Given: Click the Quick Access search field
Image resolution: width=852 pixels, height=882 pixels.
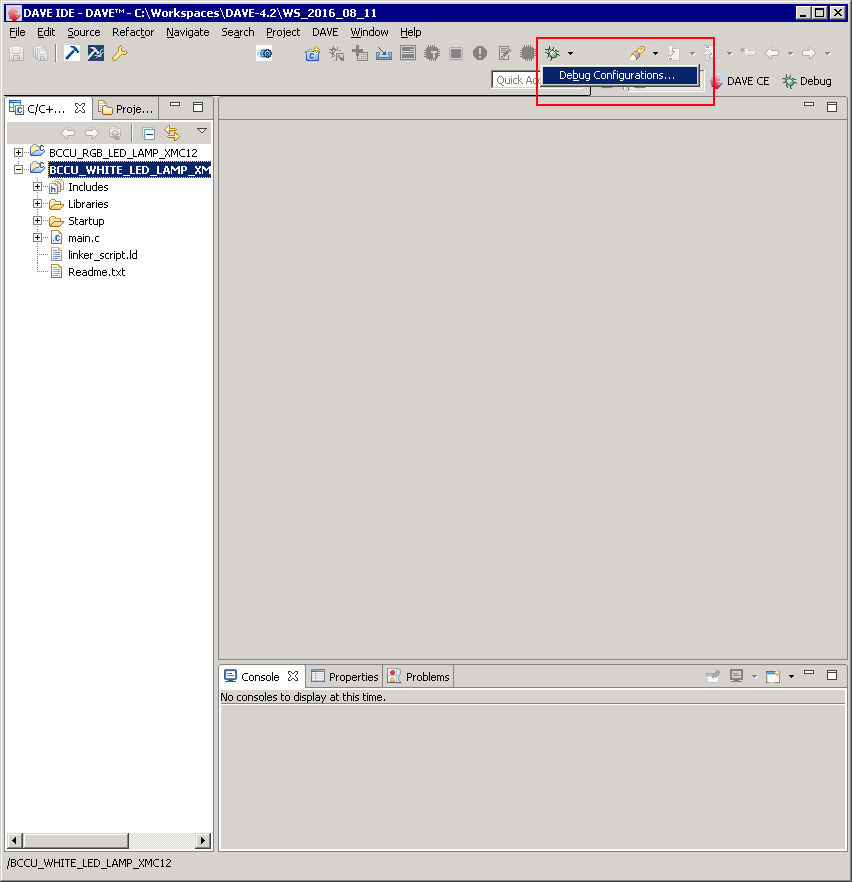Looking at the screenshot, I should (515, 80).
